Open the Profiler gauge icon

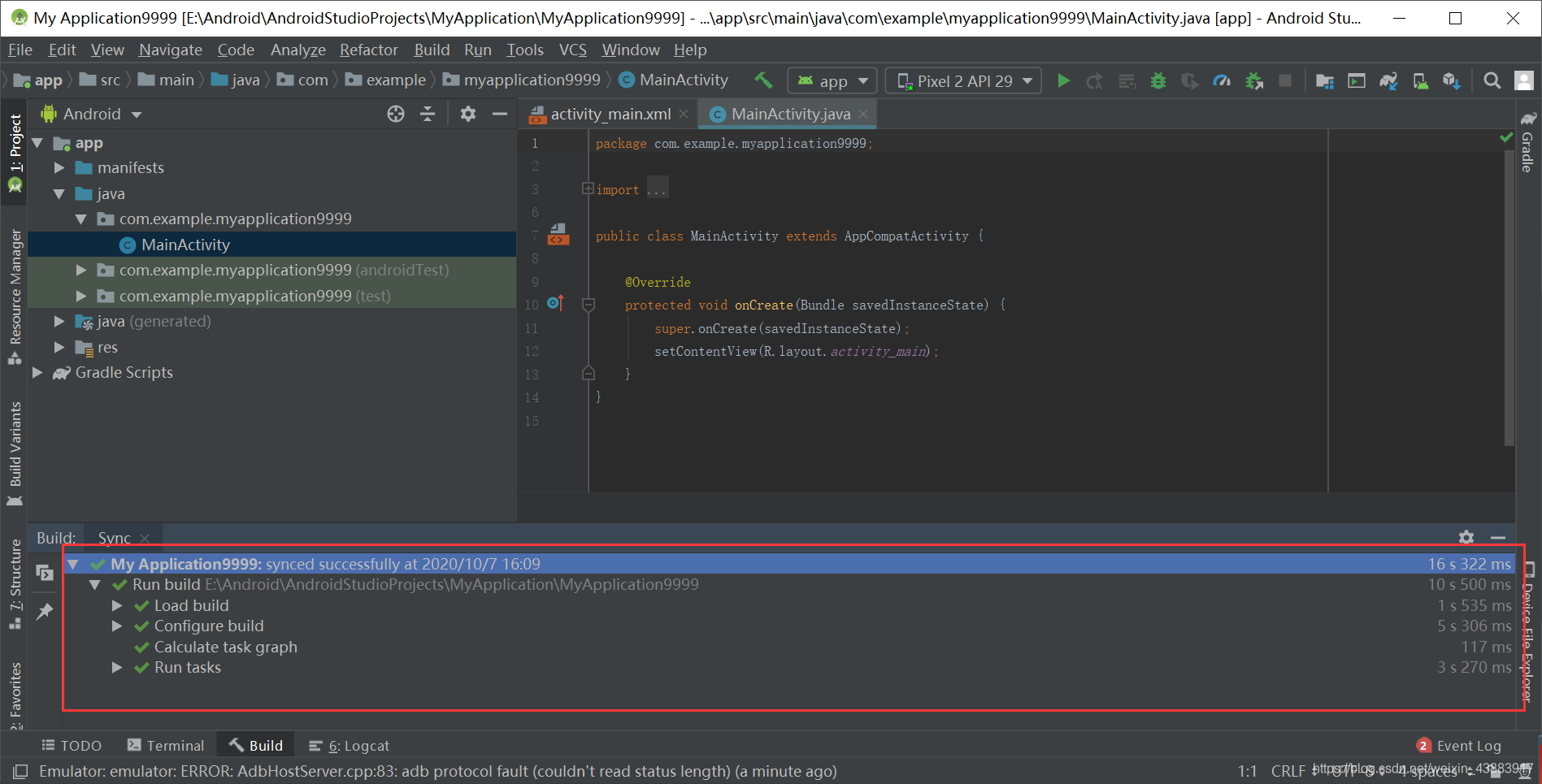[1222, 80]
